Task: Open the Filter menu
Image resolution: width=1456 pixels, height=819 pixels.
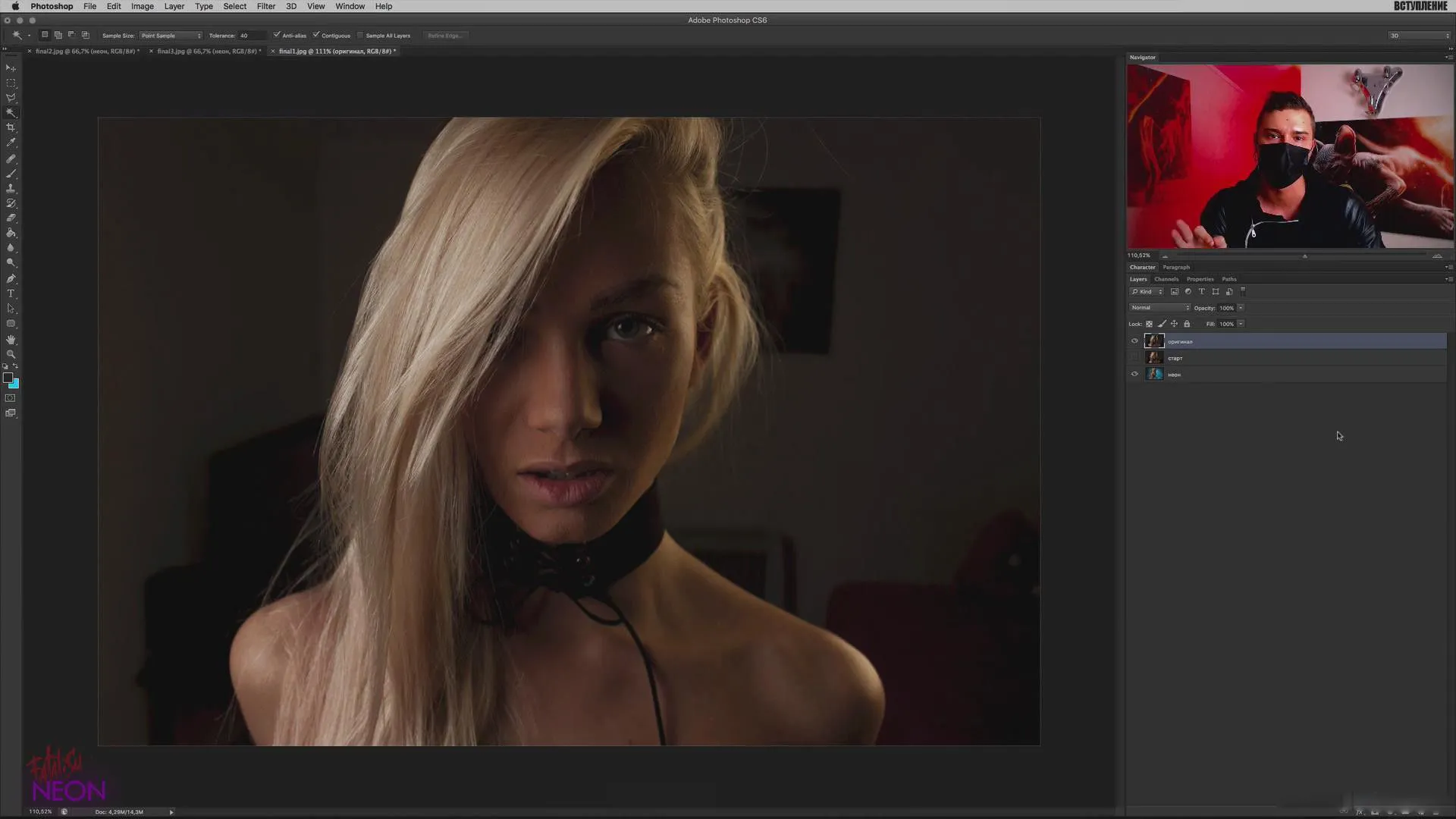Action: pyautogui.click(x=265, y=6)
